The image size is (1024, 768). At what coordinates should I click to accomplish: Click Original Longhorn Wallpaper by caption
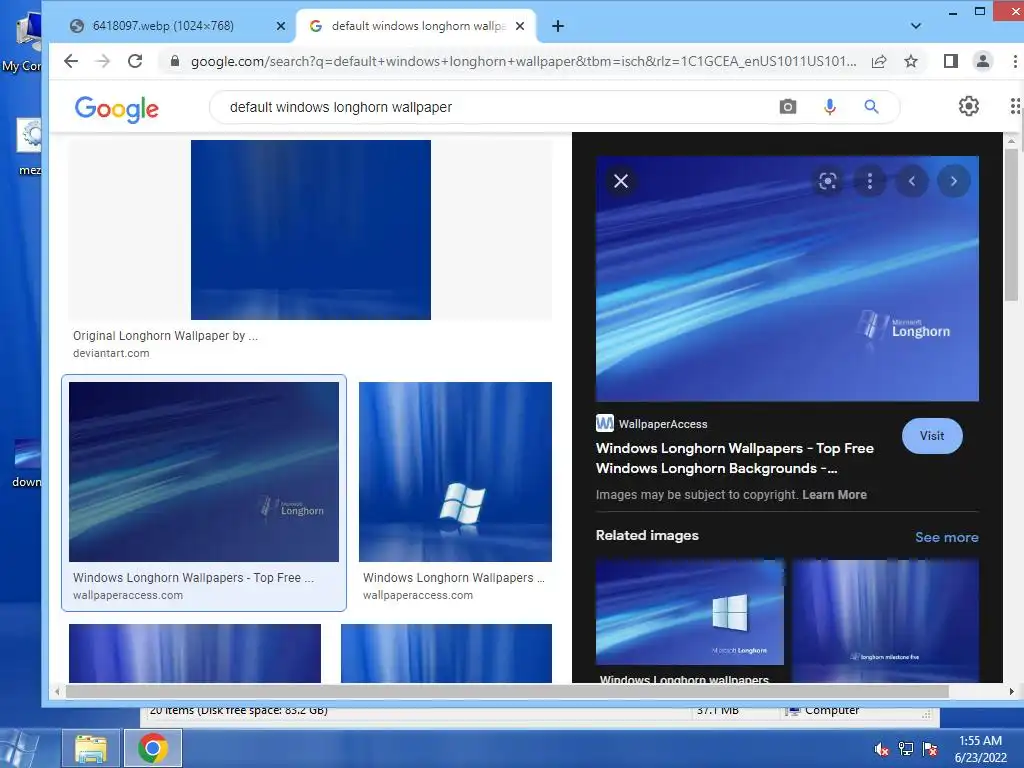(x=165, y=336)
